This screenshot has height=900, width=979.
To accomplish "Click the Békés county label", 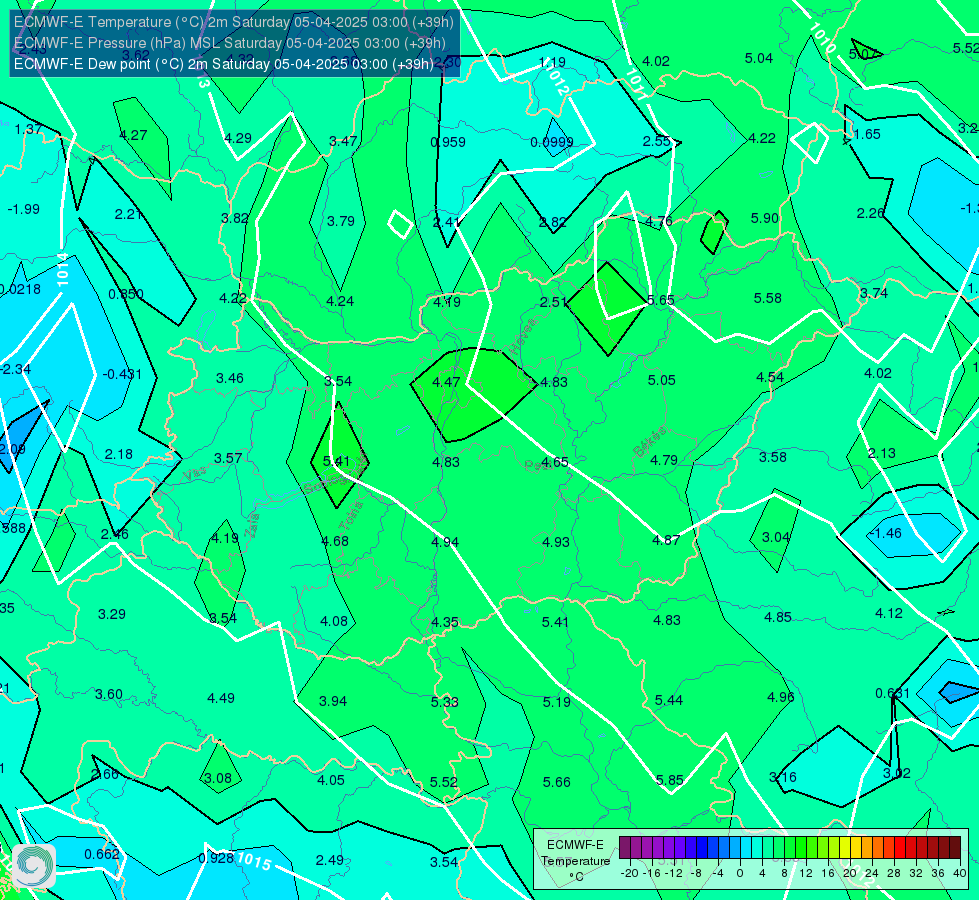I will 650,442.
